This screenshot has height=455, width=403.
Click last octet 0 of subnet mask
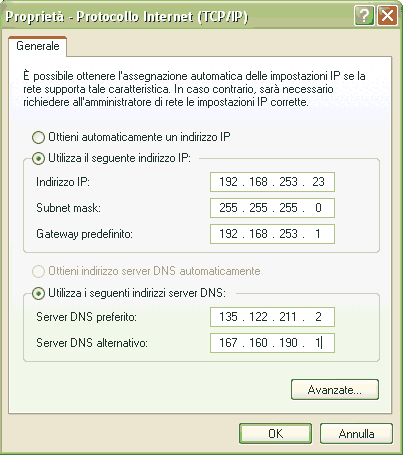coord(318,208)
